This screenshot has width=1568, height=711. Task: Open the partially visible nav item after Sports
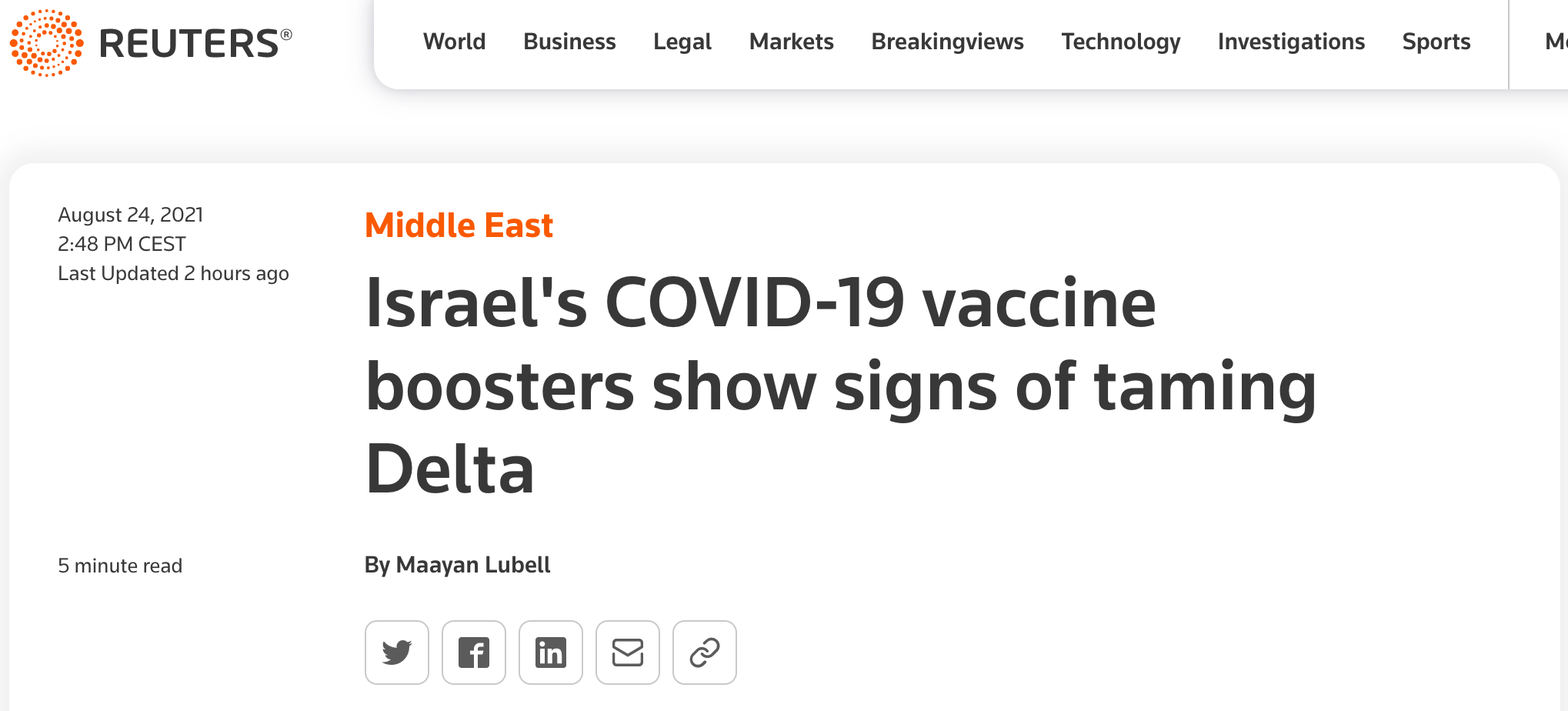click(x=1556, y=42)
